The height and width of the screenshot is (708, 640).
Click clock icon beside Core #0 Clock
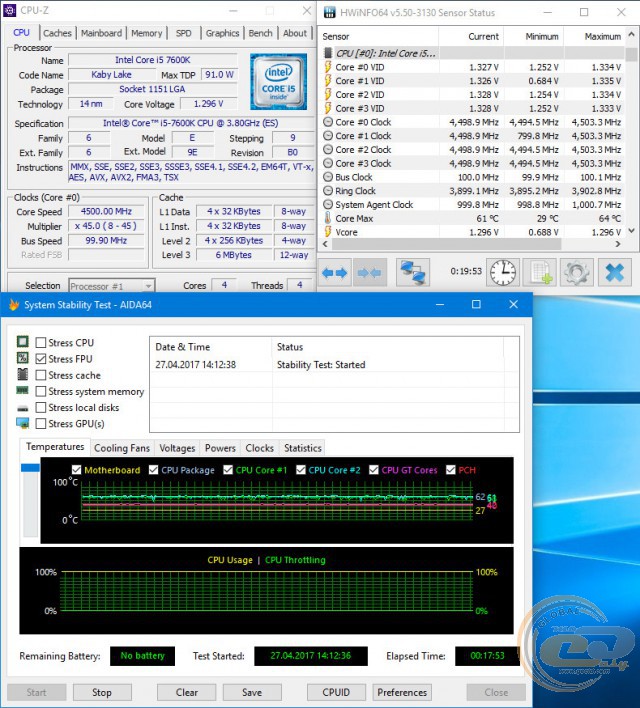click(x=328, y=122)
